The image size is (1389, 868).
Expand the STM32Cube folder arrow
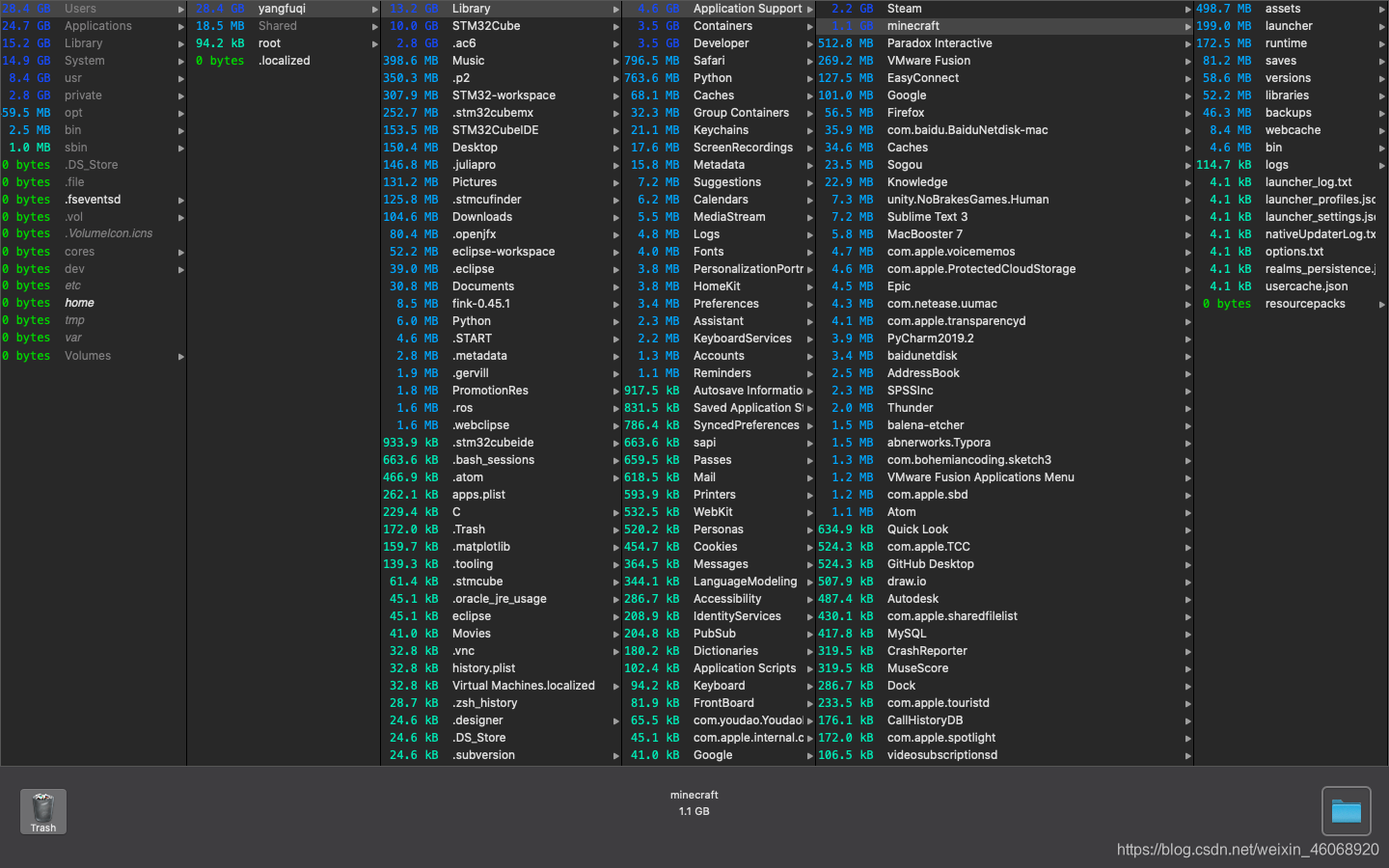(x=616, y=26)
